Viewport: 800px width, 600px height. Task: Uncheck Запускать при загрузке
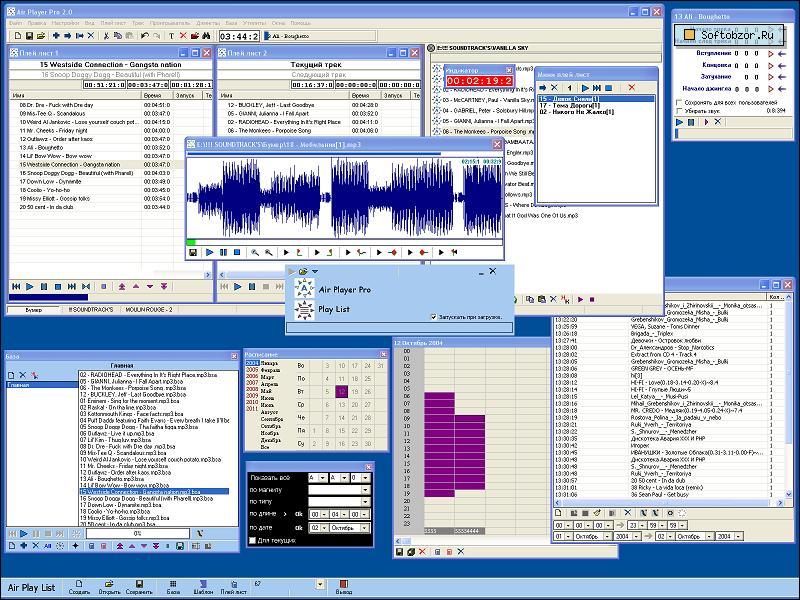coord(434,317)
